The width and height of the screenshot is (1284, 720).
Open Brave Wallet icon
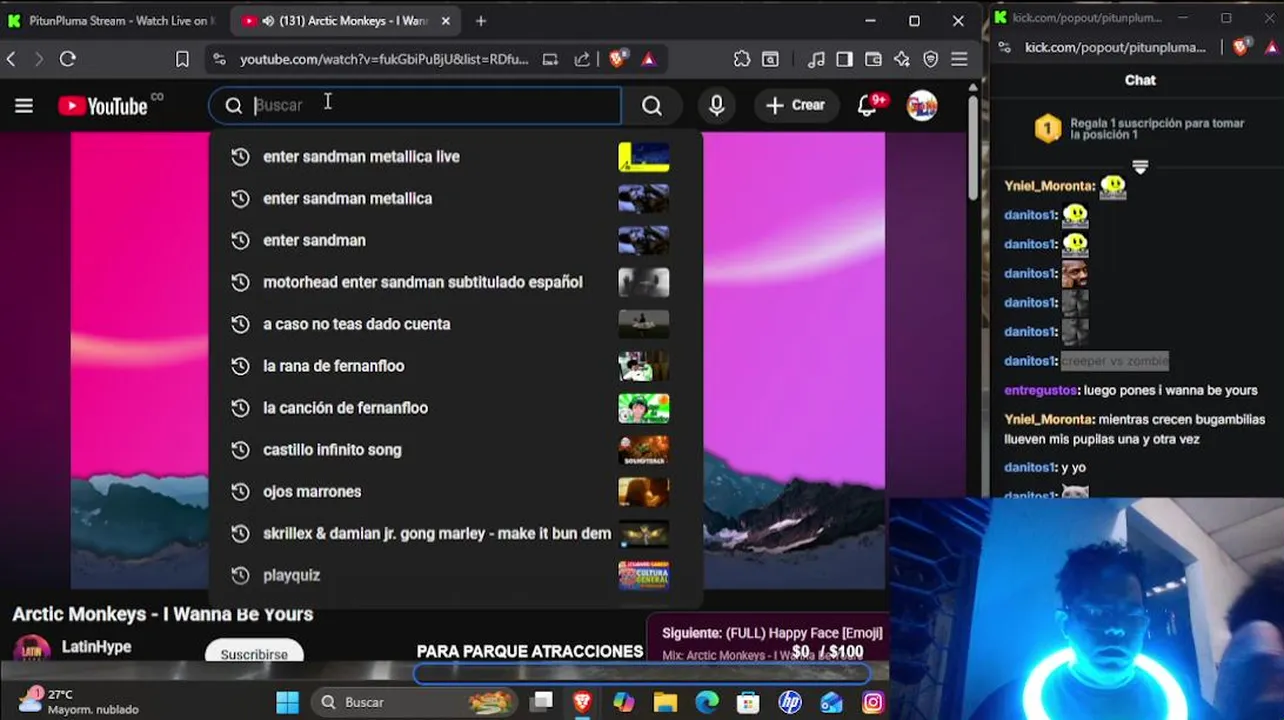873,60
